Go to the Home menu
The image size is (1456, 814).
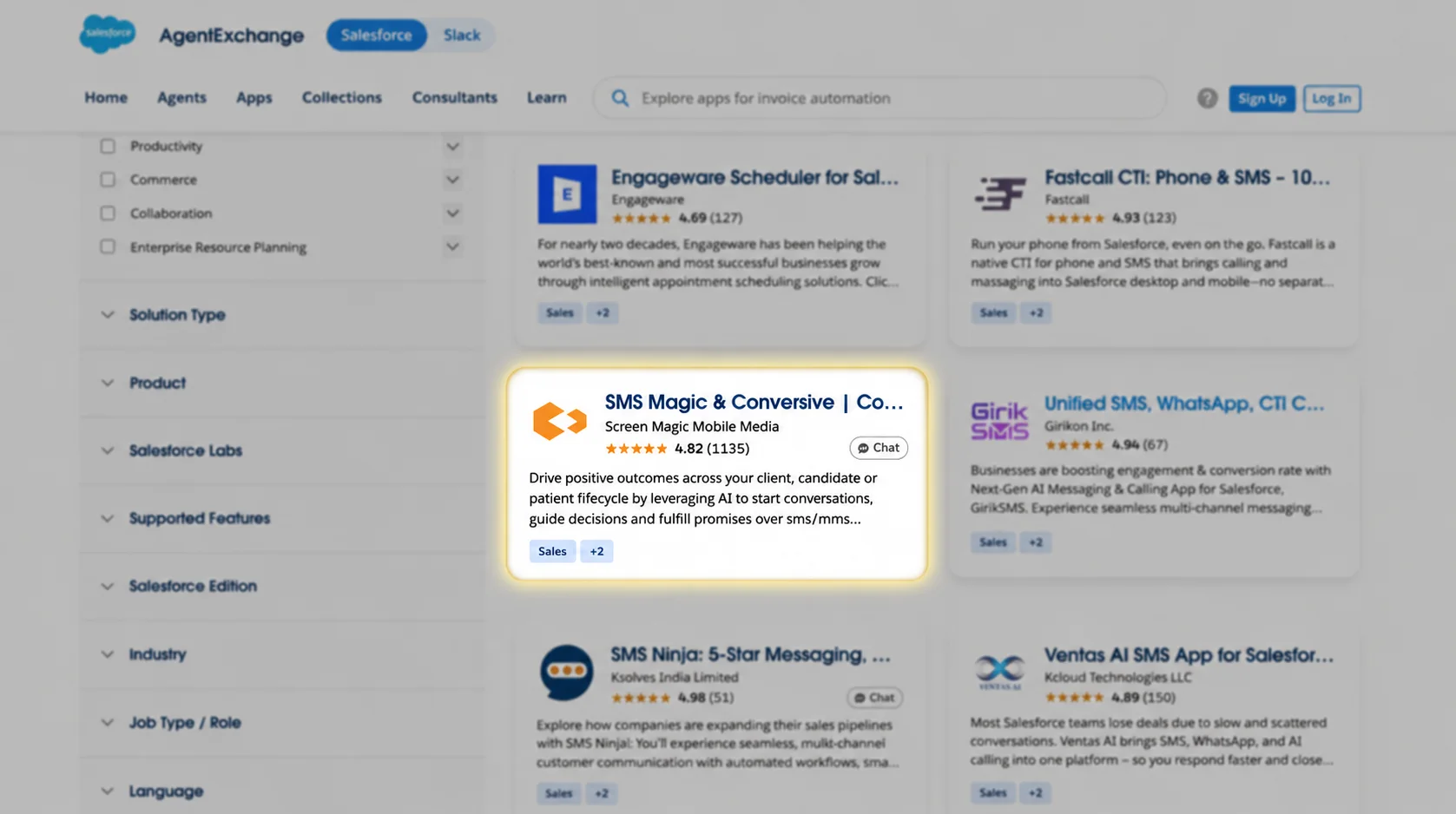pos(106,97)
